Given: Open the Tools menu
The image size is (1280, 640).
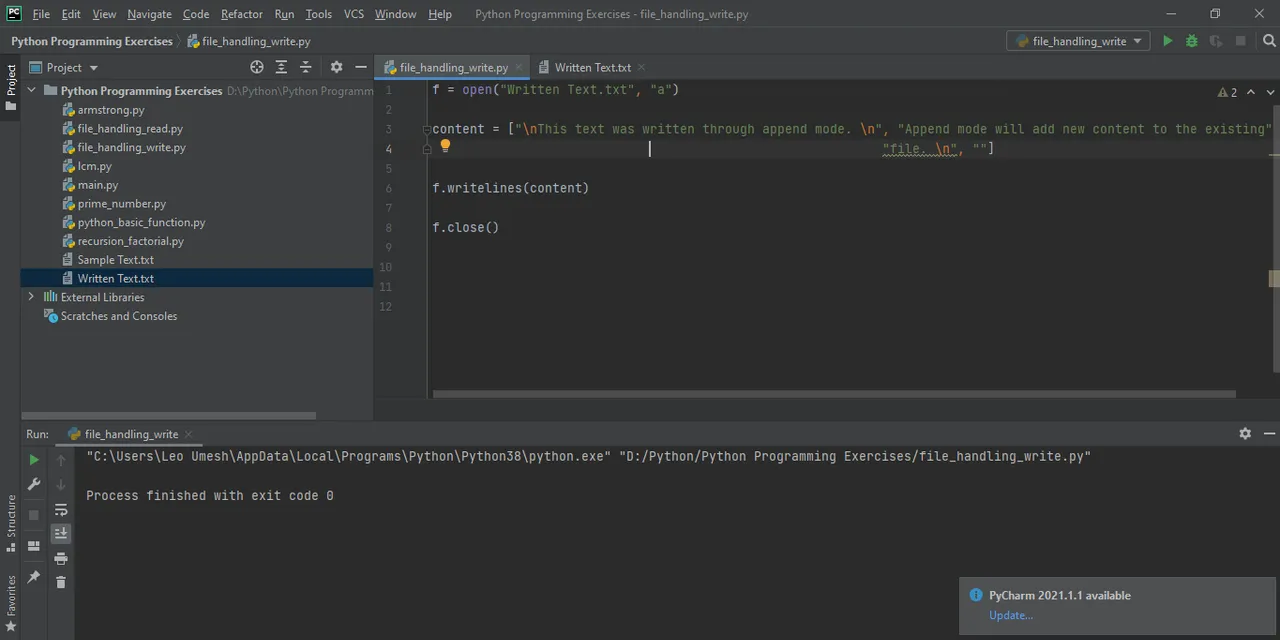Looking at the screenshot, I should tap(319, 14).
